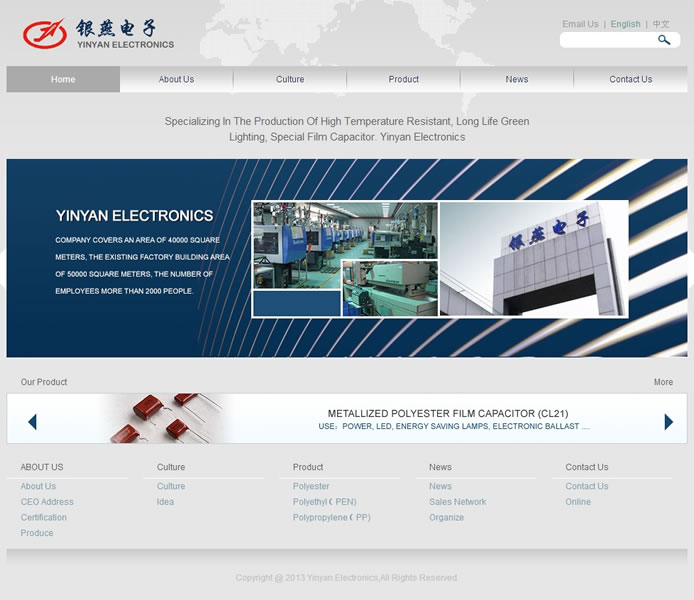The image size is (694, 600).
Task: Open the Sales Network footer link
Action: click(458, 502)
